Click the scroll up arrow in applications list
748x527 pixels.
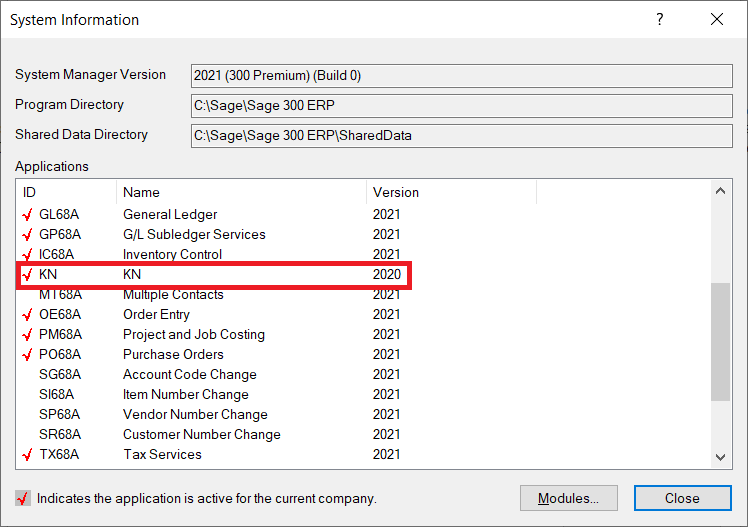(720, 191)
